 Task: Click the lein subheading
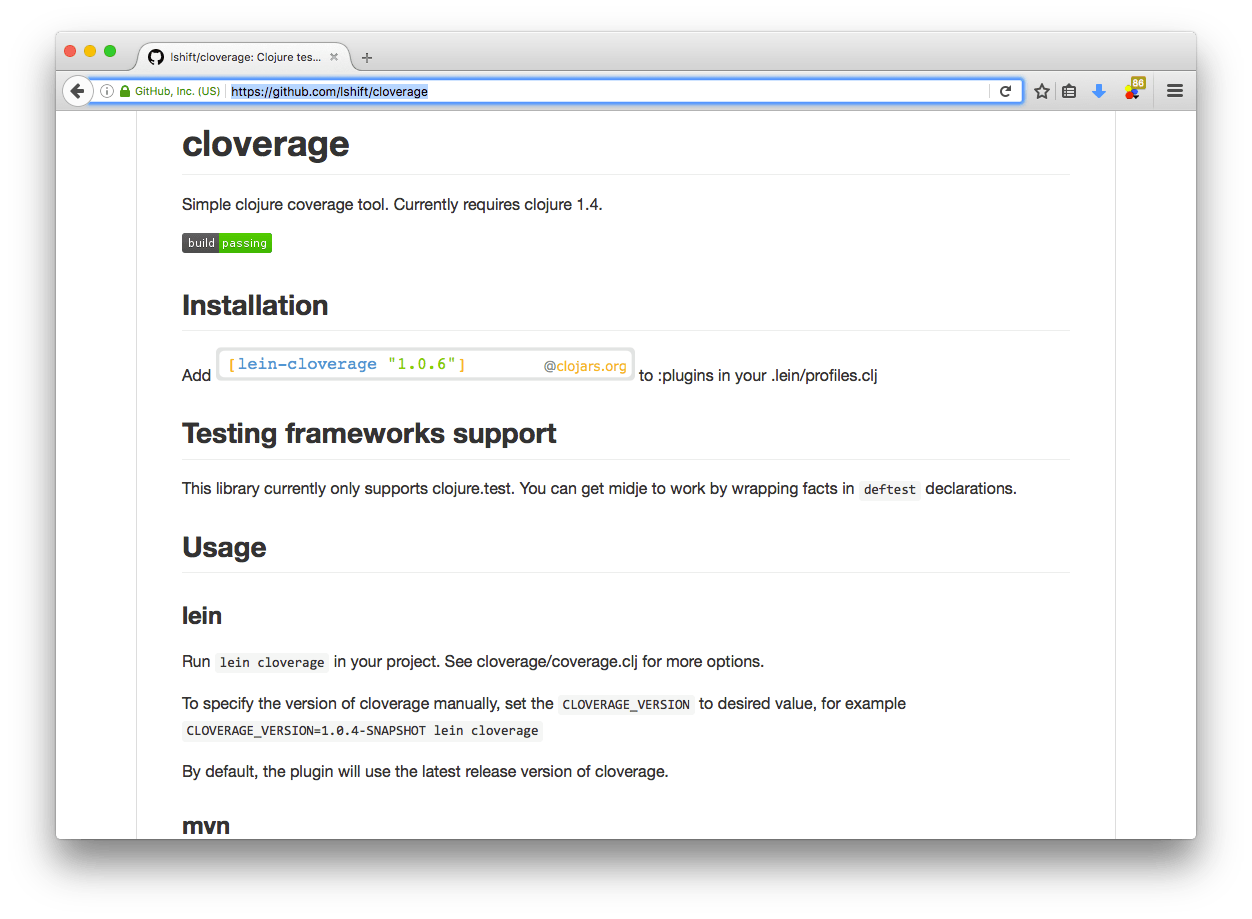click(x=202, y=615)
